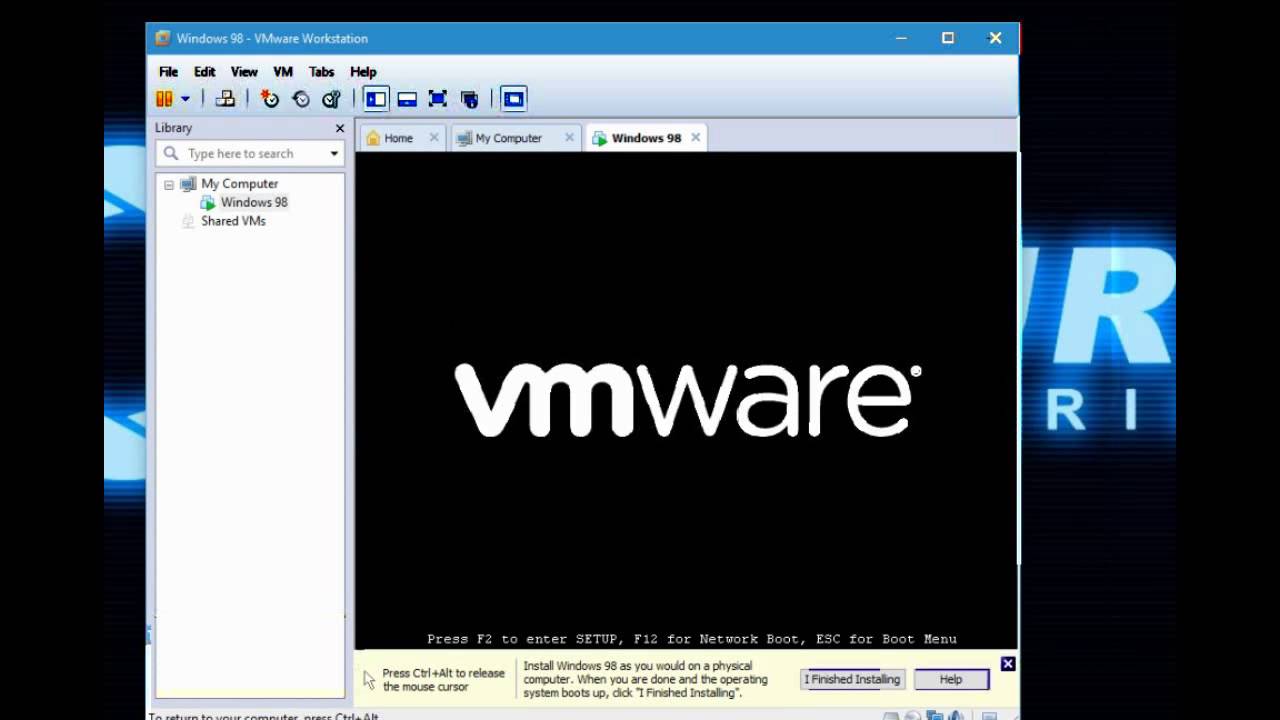Select Shared VMs in library tree

coord(233,221)
